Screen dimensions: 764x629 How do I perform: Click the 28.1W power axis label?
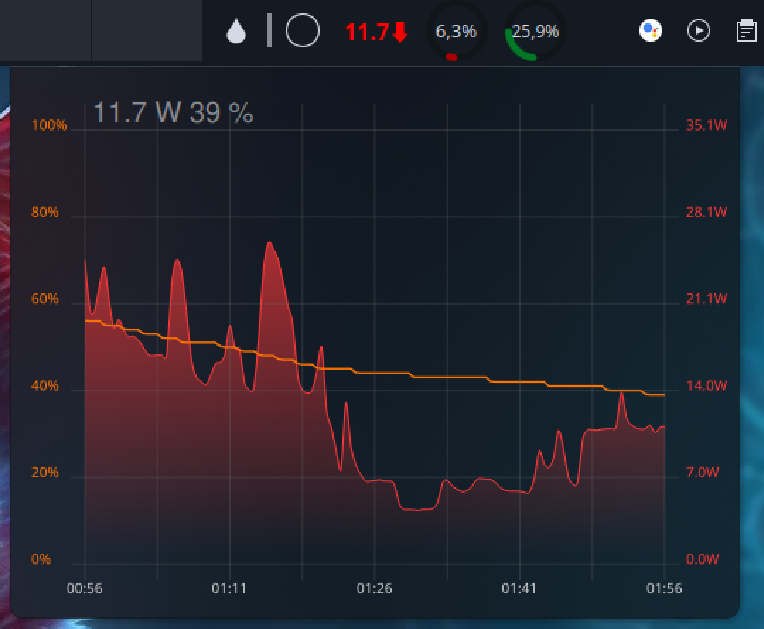tap(707, 212)
